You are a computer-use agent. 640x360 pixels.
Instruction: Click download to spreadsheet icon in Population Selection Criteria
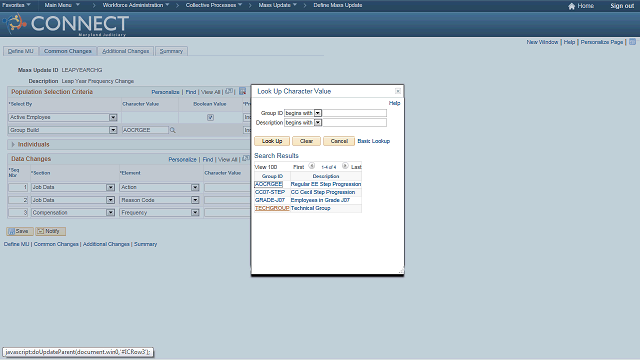click(x=242, y=91)
